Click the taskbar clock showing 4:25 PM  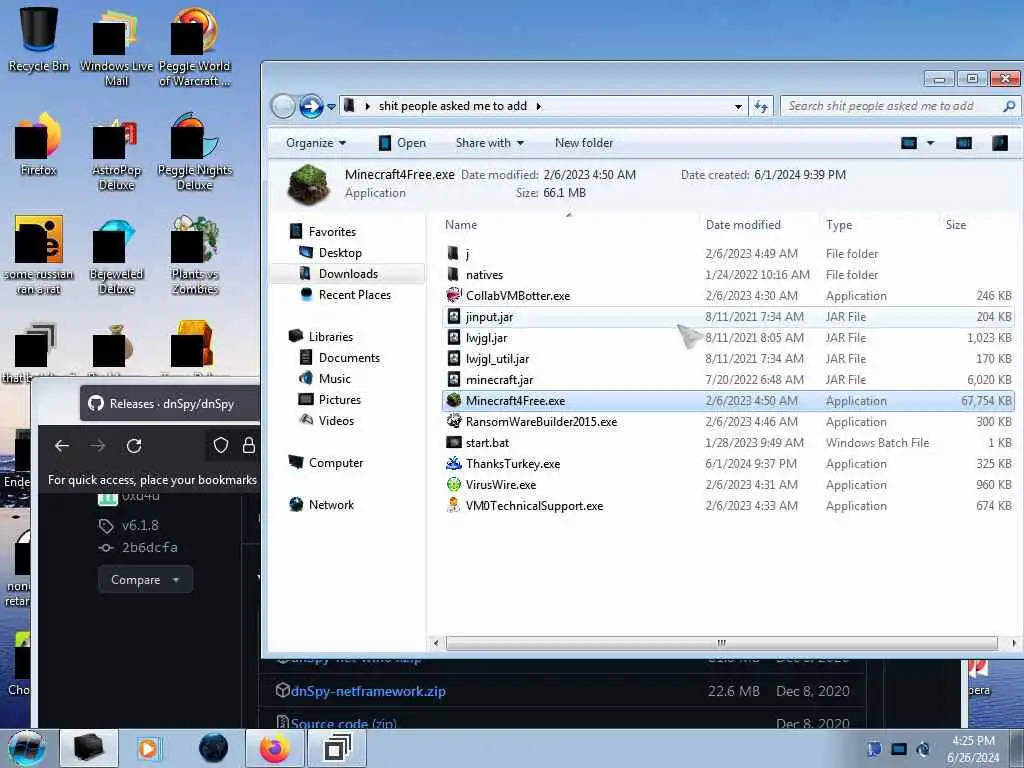(x=973, y=749)
